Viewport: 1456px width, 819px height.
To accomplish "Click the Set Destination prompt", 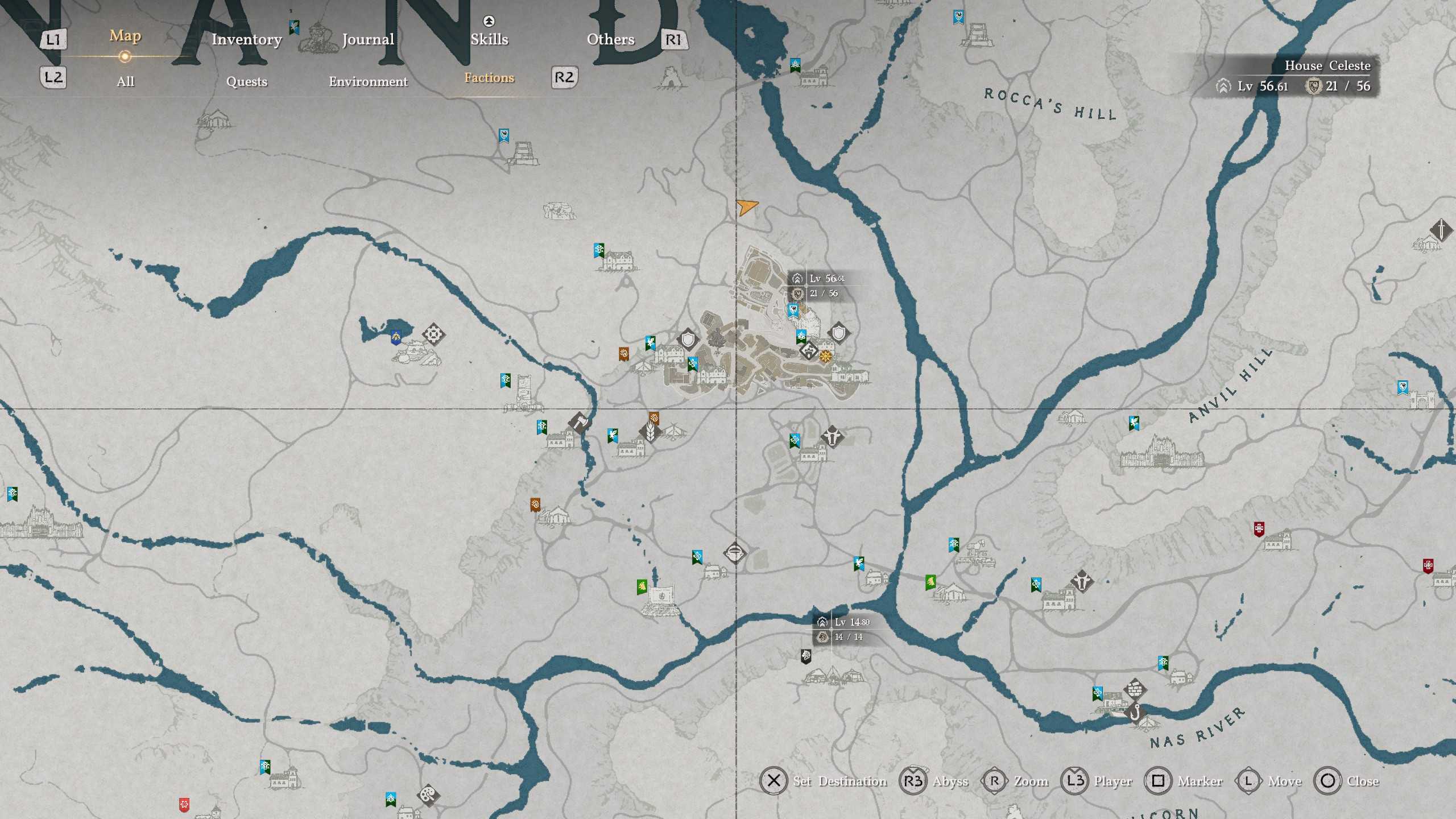I will (824, 781).
